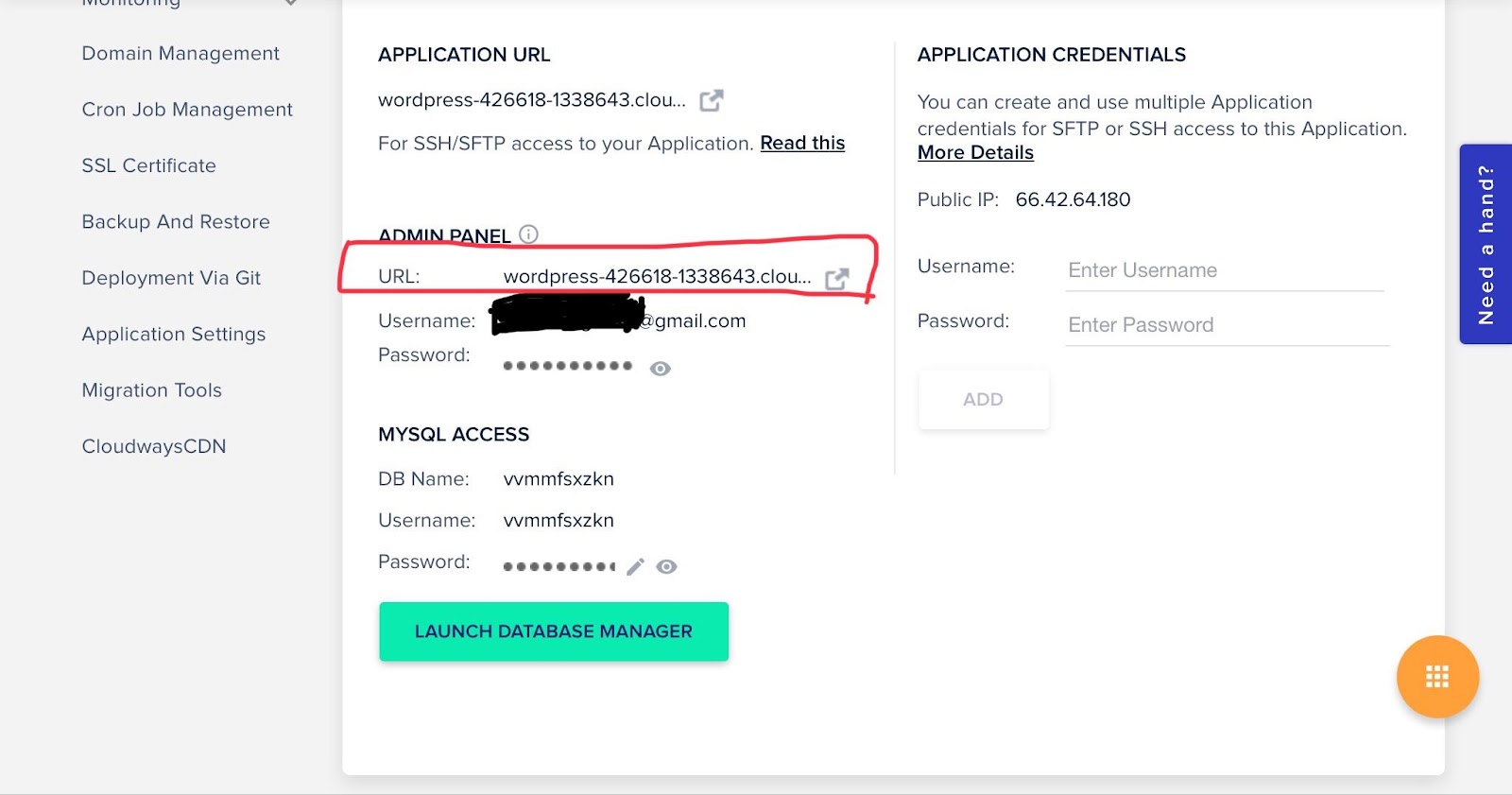Edit the MySQL password with pencil icon
This screenshot has height=795, width=1512.
click(635, 566)
